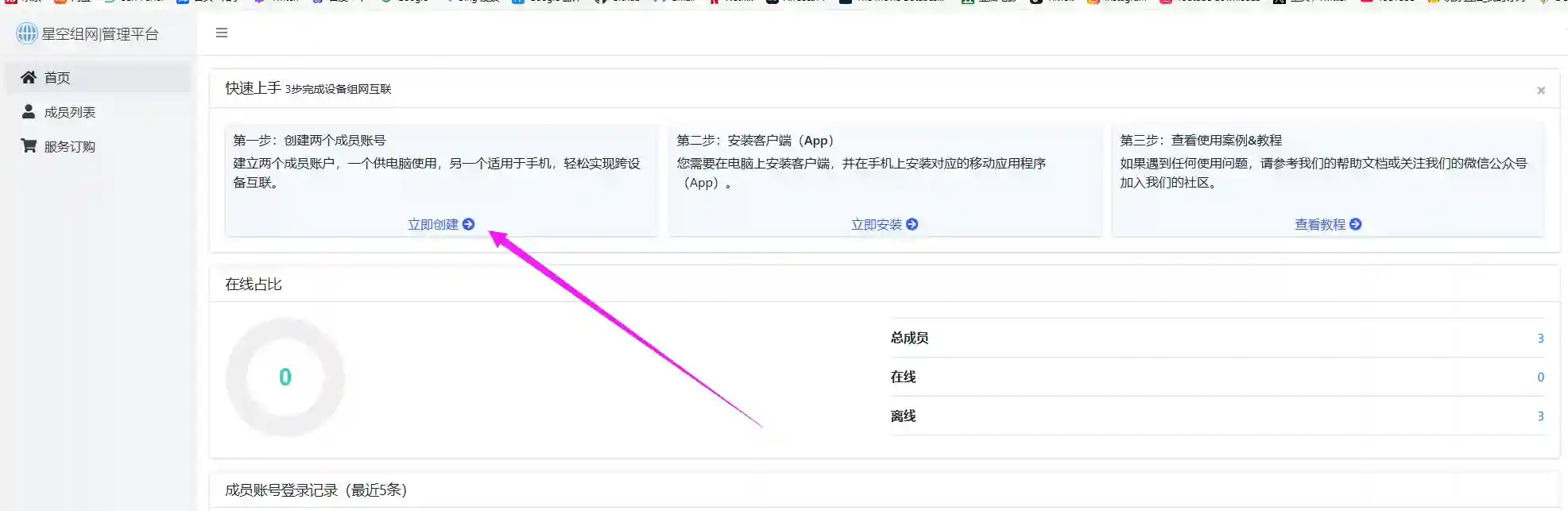Click the 立即创建 link

433,225
